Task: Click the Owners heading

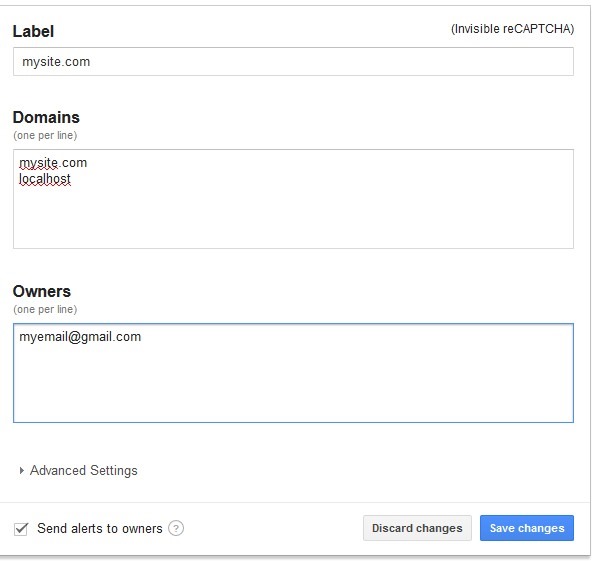Action: (x=42, y=291)
